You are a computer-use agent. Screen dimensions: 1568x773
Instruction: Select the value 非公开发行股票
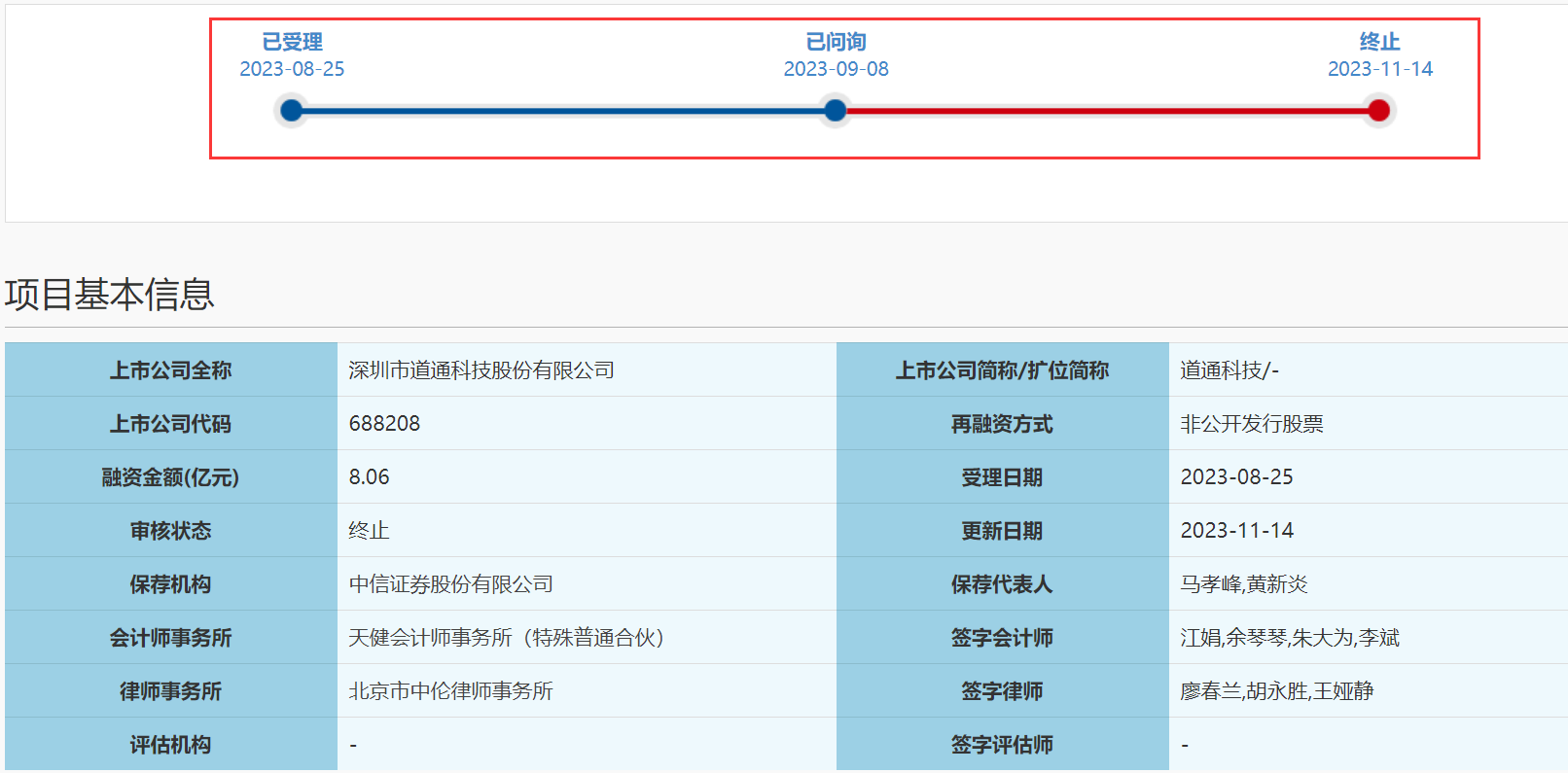(1252, 424)
